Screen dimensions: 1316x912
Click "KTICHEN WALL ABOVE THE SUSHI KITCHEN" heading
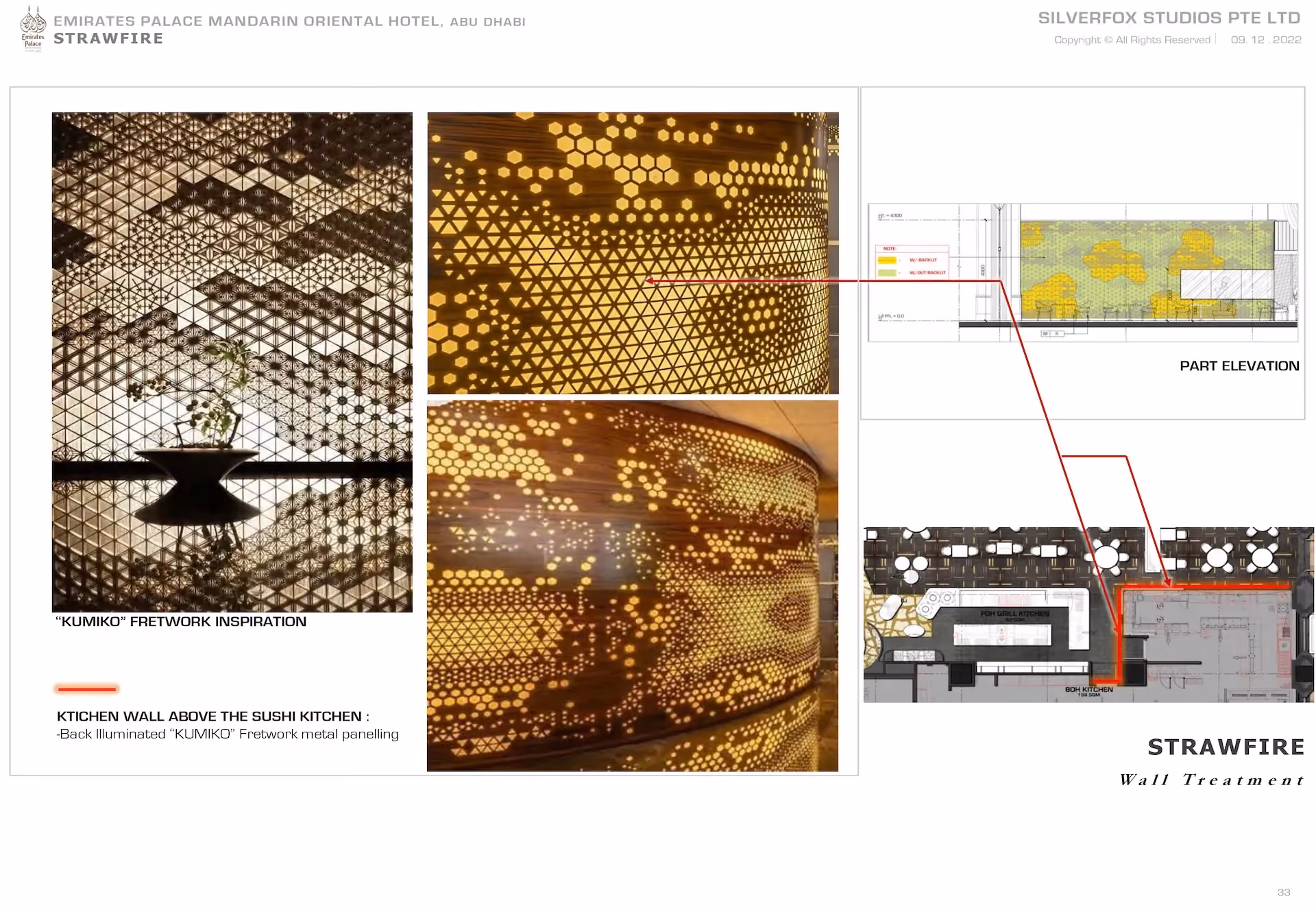(212, 717)
